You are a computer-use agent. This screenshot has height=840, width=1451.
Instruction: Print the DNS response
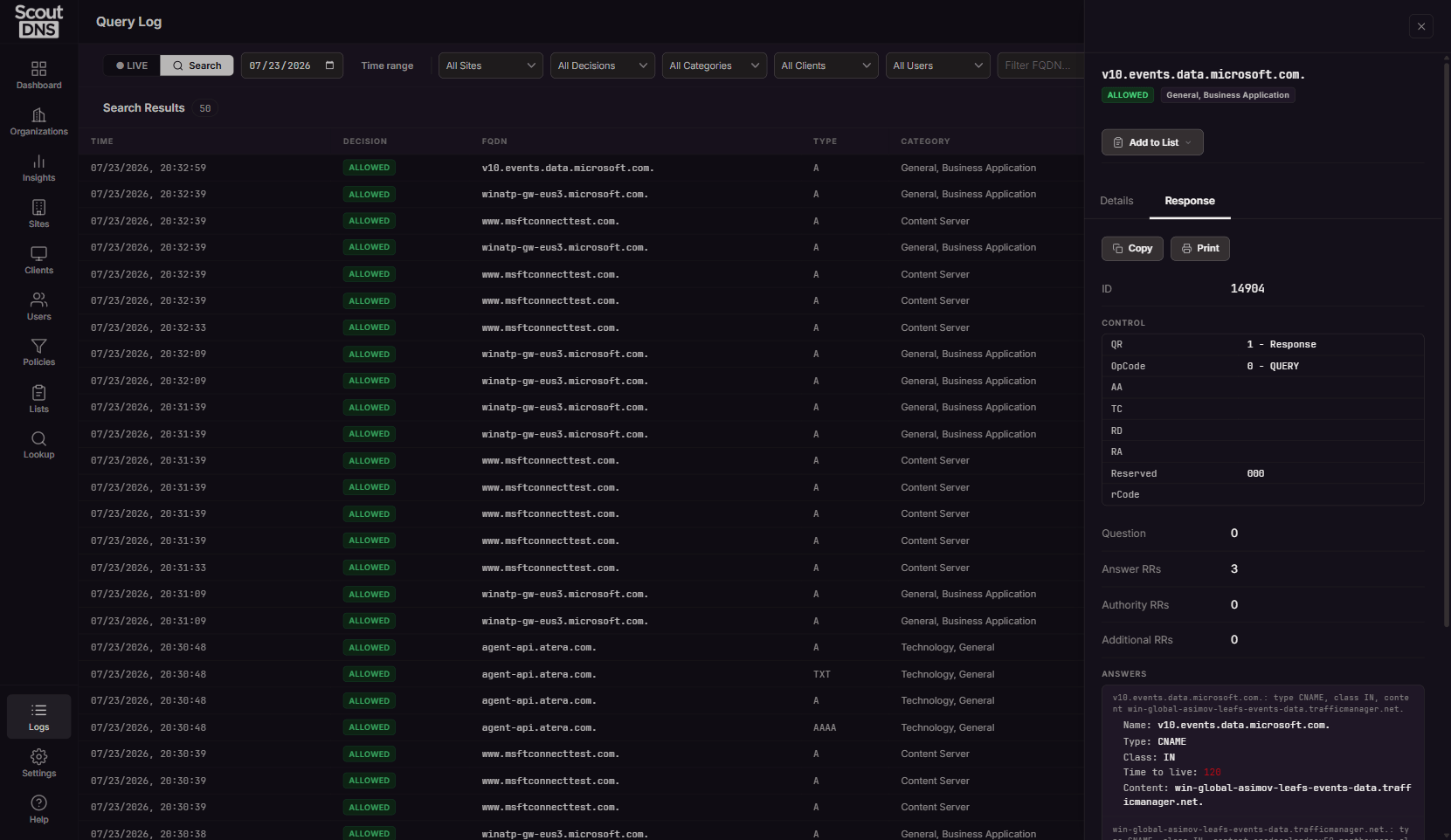(1200, 249)
